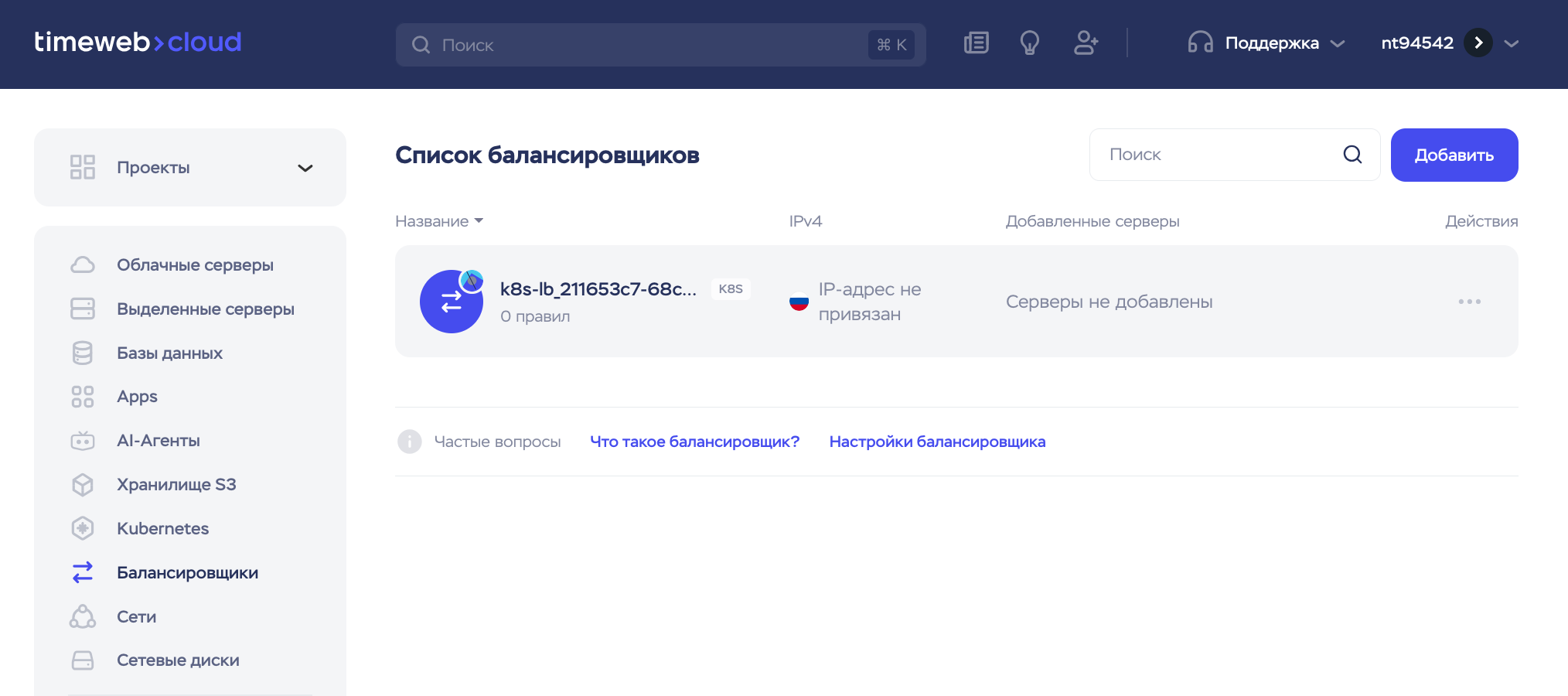This screenshot has height=696, width=1568.
Task: Click 'Серверы не добавлены' text
Action: point(1109,302)
